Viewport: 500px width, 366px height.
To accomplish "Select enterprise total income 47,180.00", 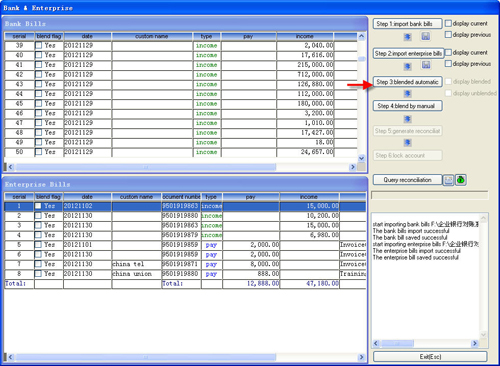I will 309,284.
